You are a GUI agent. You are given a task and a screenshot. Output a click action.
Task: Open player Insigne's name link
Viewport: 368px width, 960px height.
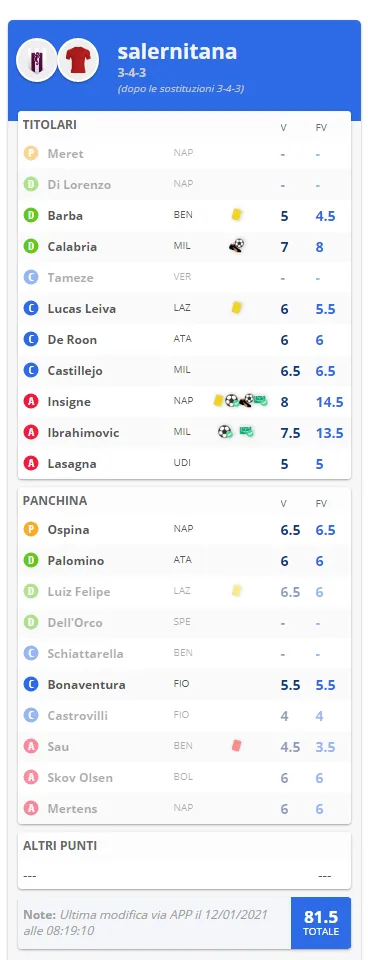(69, 402)
